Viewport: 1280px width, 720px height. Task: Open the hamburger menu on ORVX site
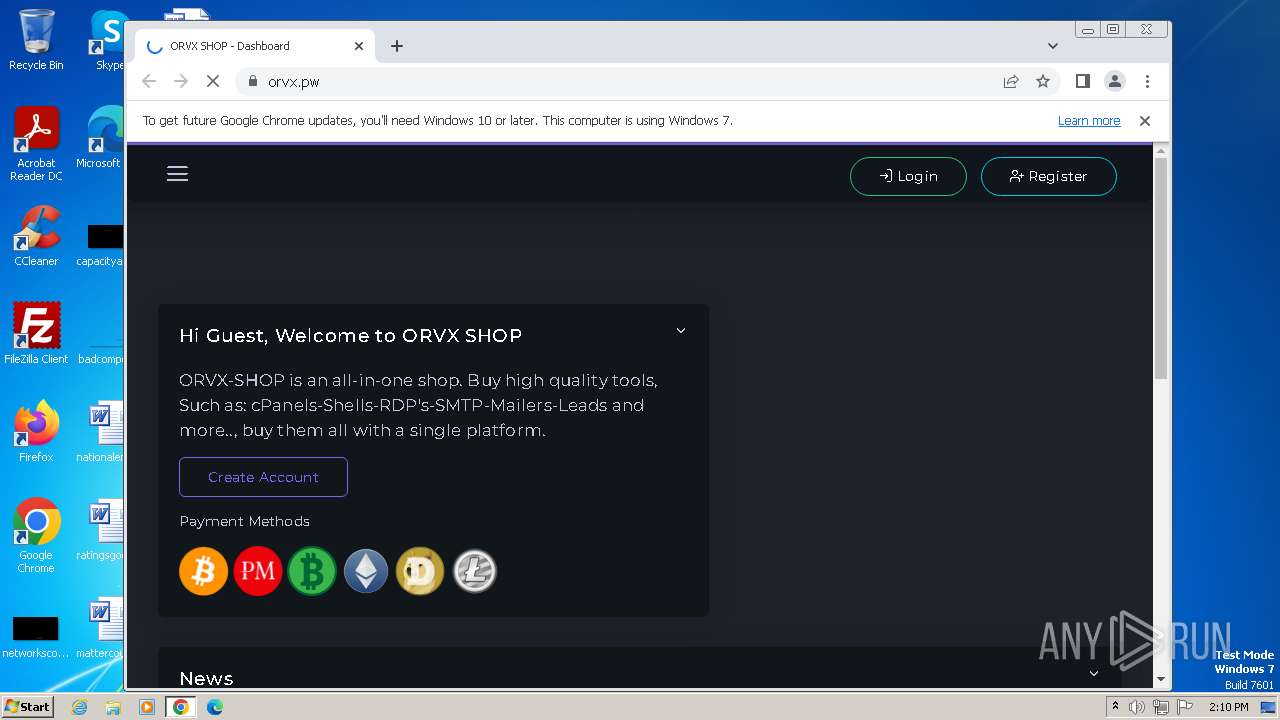(177, 174)
